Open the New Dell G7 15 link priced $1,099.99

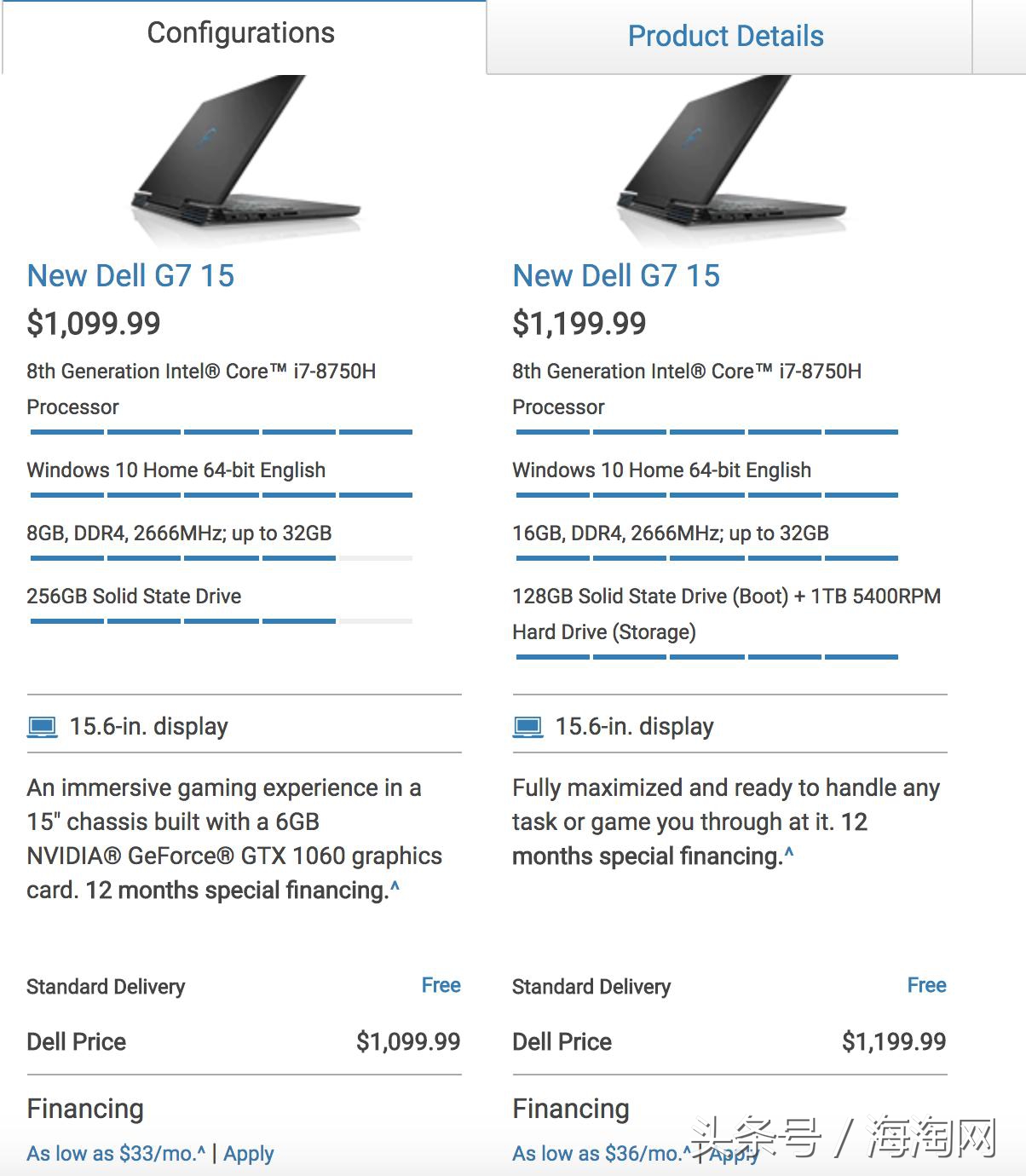(x=130, y=276)
